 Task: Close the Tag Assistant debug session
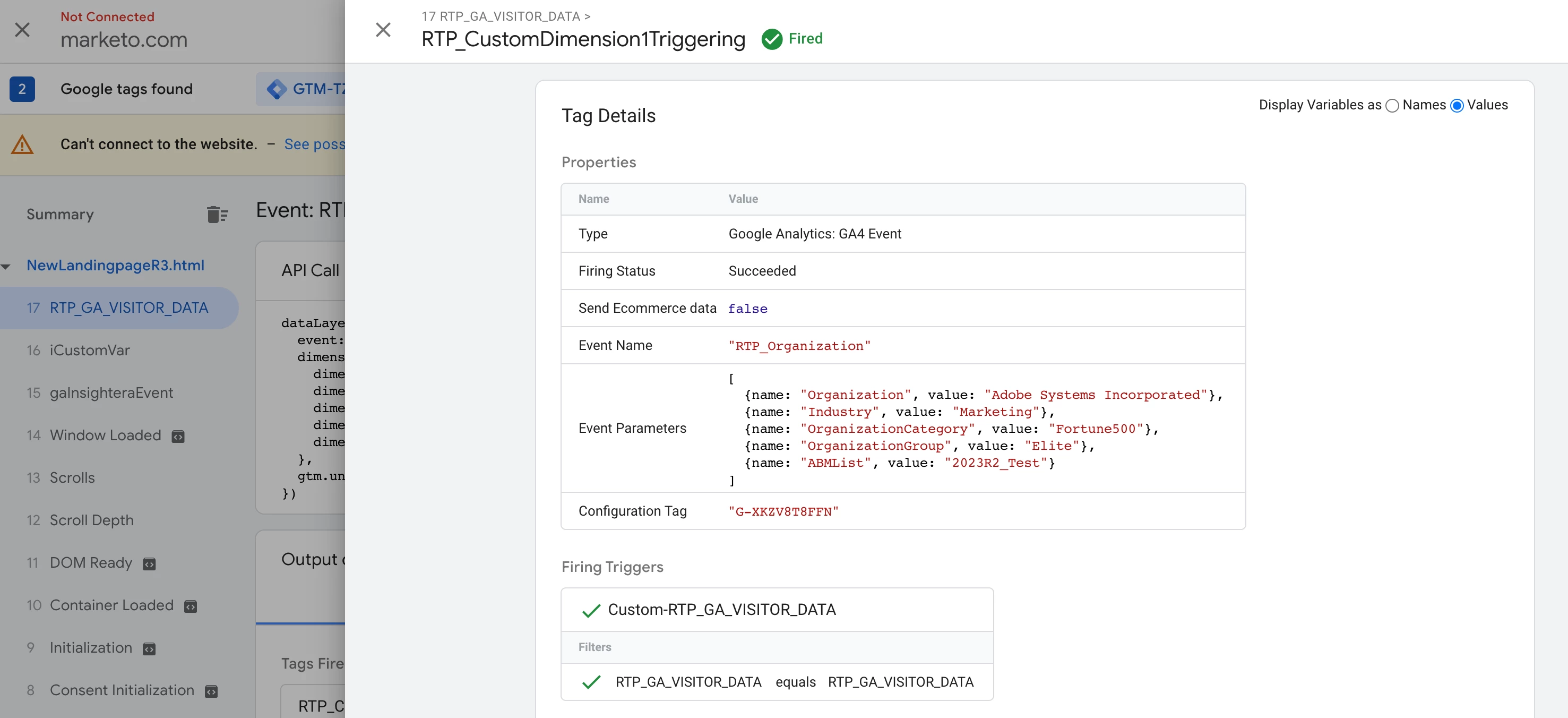point(22,30)
